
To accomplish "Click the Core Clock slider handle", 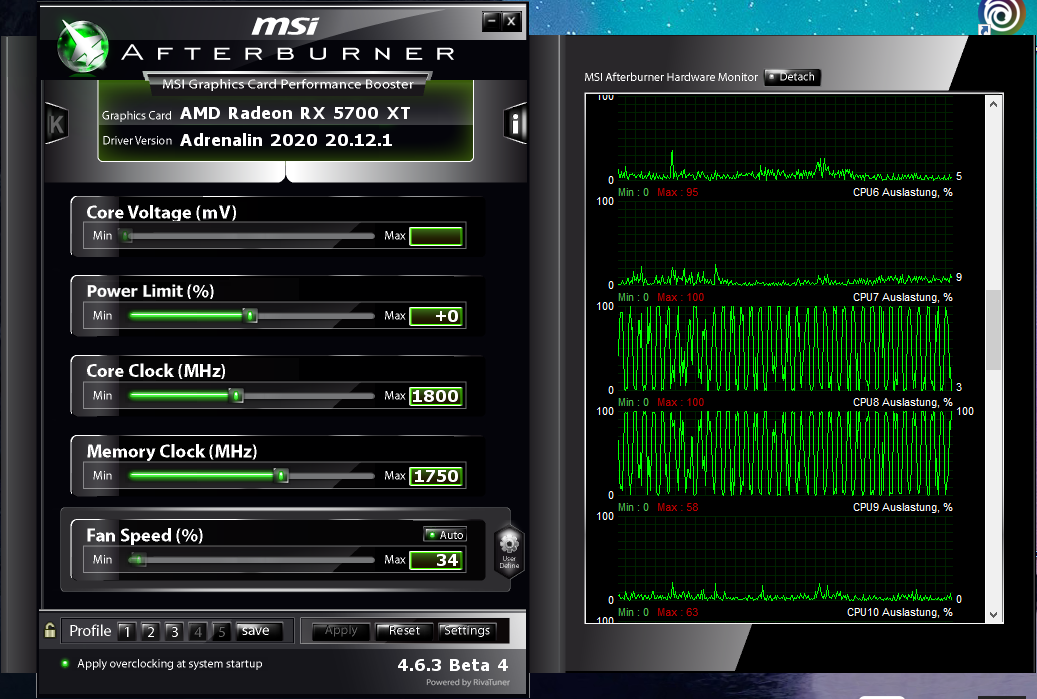I will click(x=237, y=395).
